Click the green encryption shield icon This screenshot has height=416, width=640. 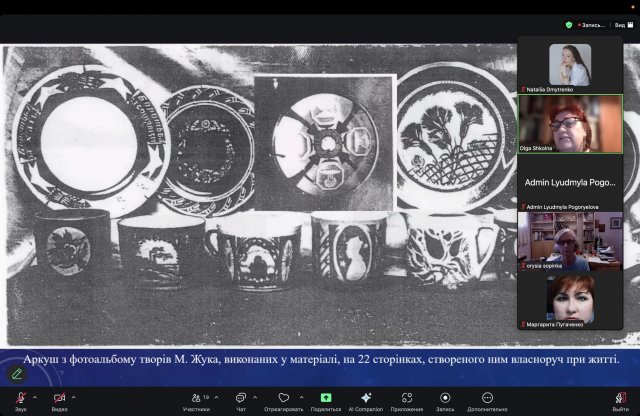pyautogui.click(x=569, y=24)
